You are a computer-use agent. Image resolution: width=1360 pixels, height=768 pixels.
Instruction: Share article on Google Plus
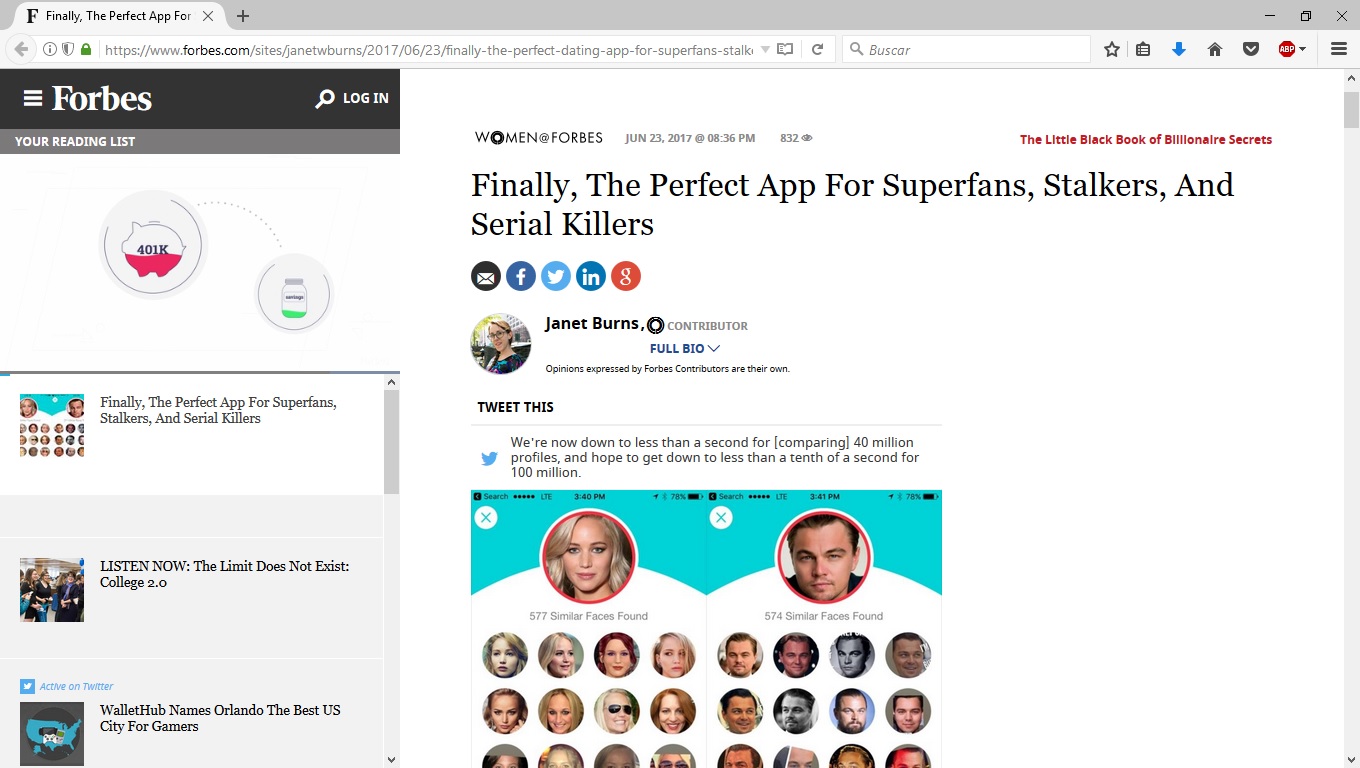tap(626, 276)
